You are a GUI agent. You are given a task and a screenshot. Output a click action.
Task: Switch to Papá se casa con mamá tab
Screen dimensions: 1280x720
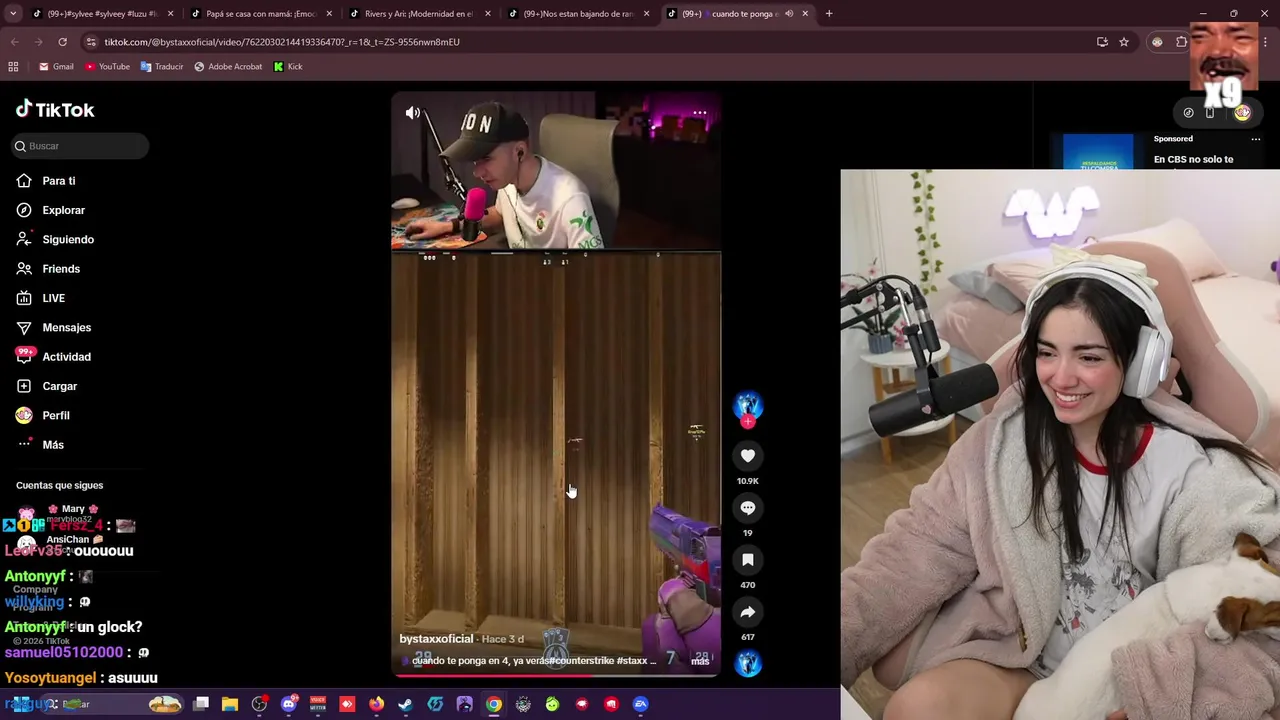[x=260, y=14]
